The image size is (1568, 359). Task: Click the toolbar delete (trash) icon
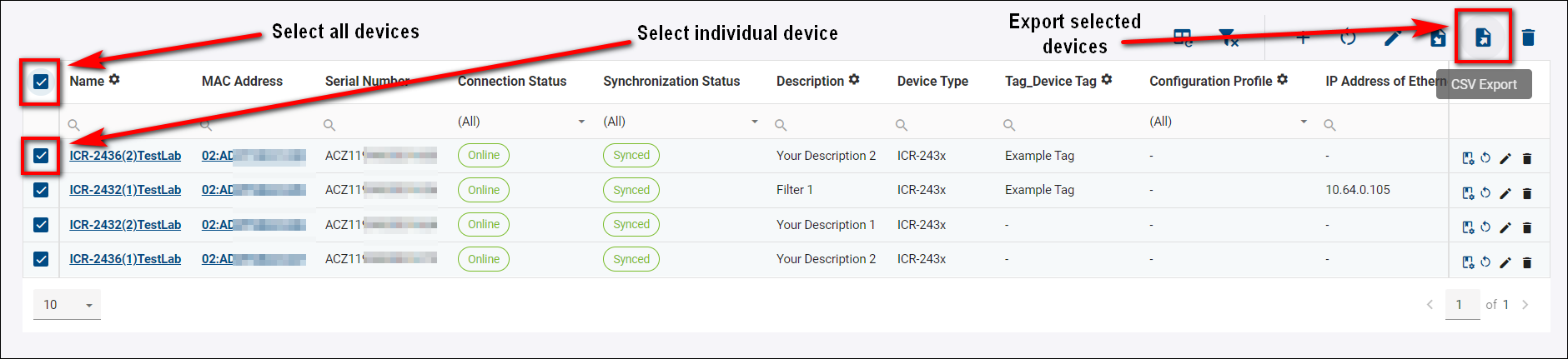click(1528, 37)
